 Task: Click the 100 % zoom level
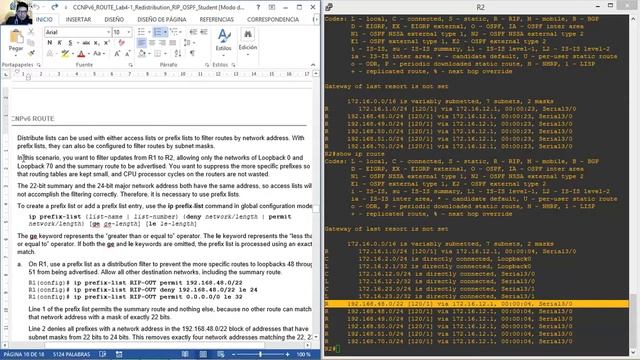coord(303,354)
